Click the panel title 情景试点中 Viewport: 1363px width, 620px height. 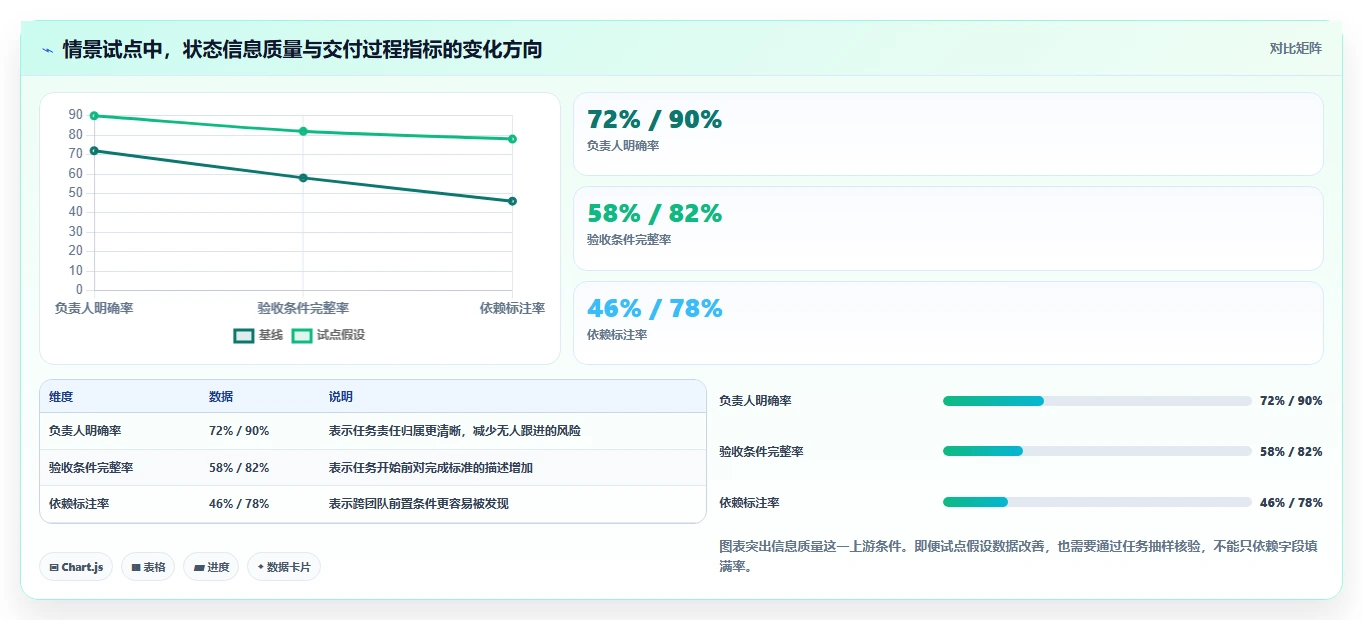302,50
